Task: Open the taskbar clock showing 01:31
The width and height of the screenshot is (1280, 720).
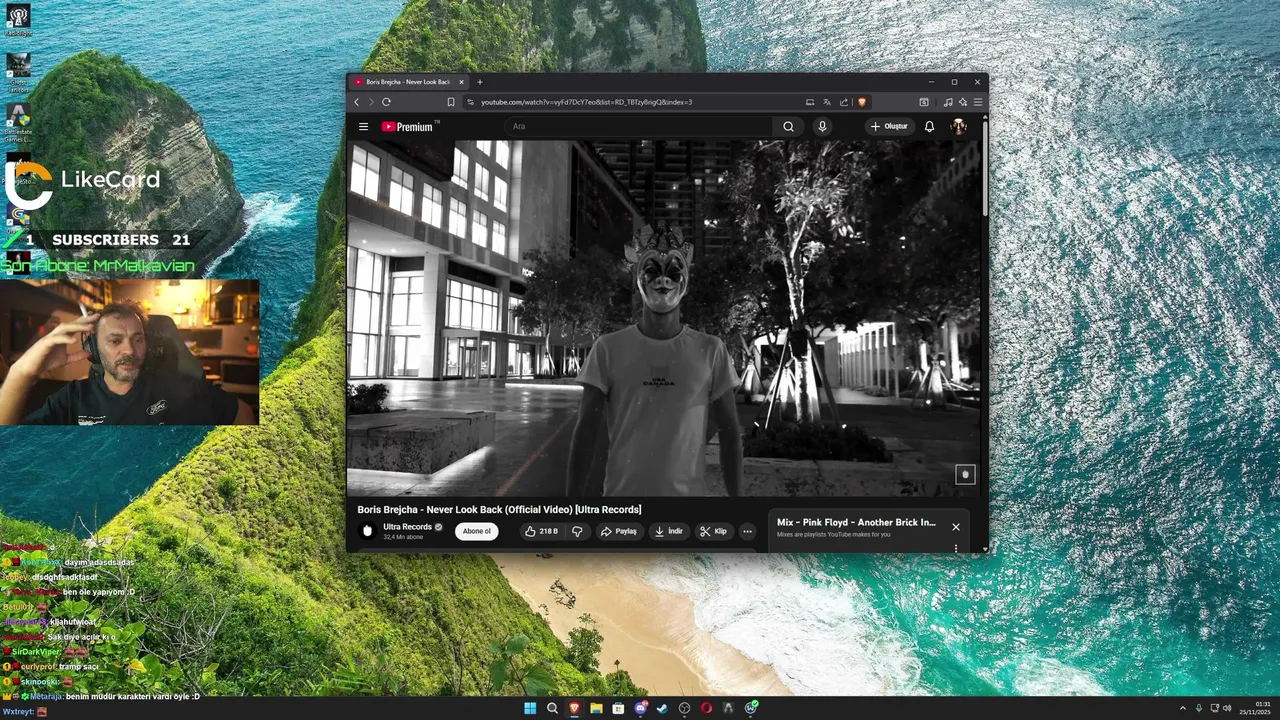Action: (x=1256, y=708)
